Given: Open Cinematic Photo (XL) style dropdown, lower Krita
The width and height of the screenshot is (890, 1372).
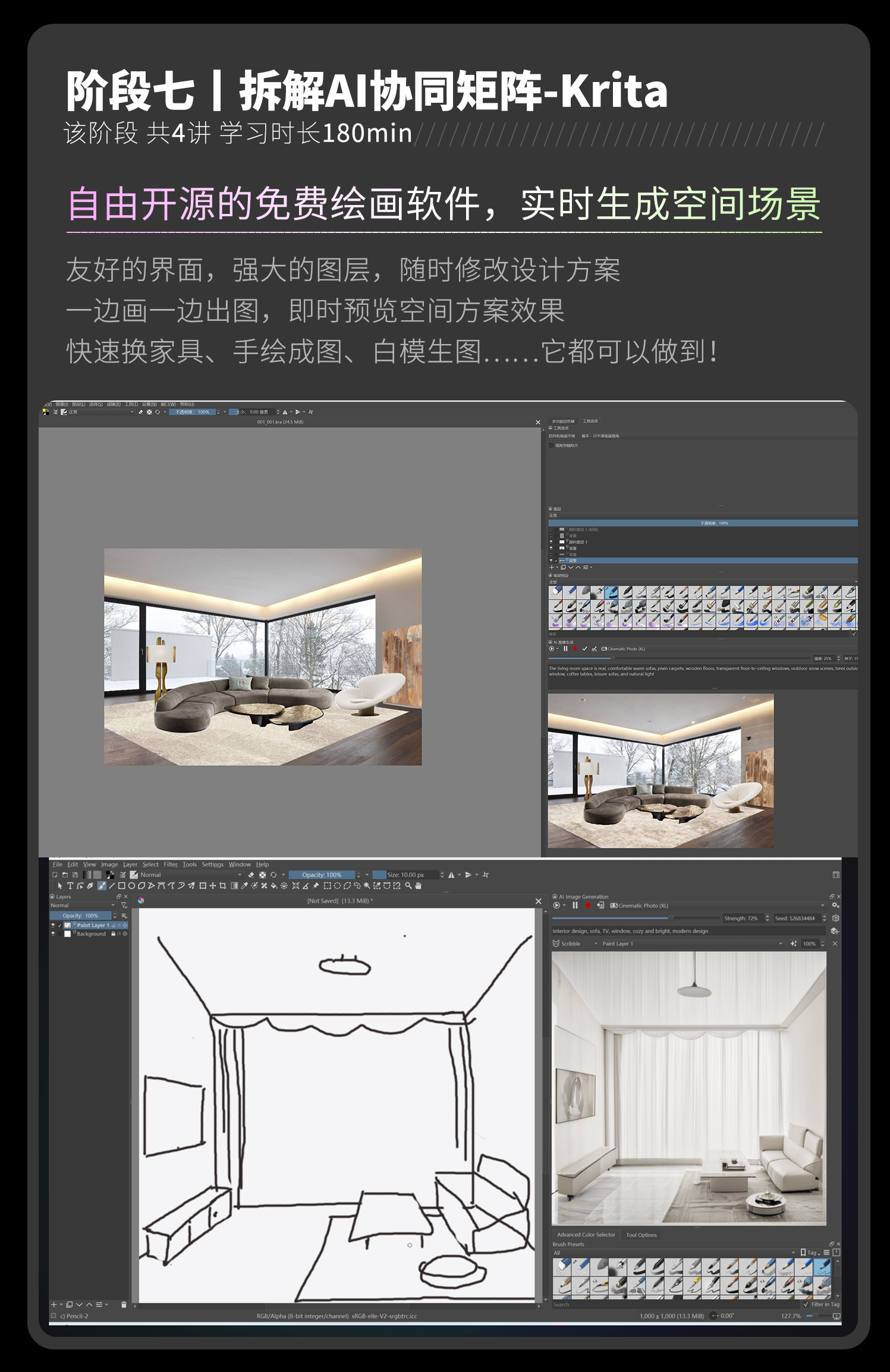Looking at the screenshot, I should tap(718, 906).
